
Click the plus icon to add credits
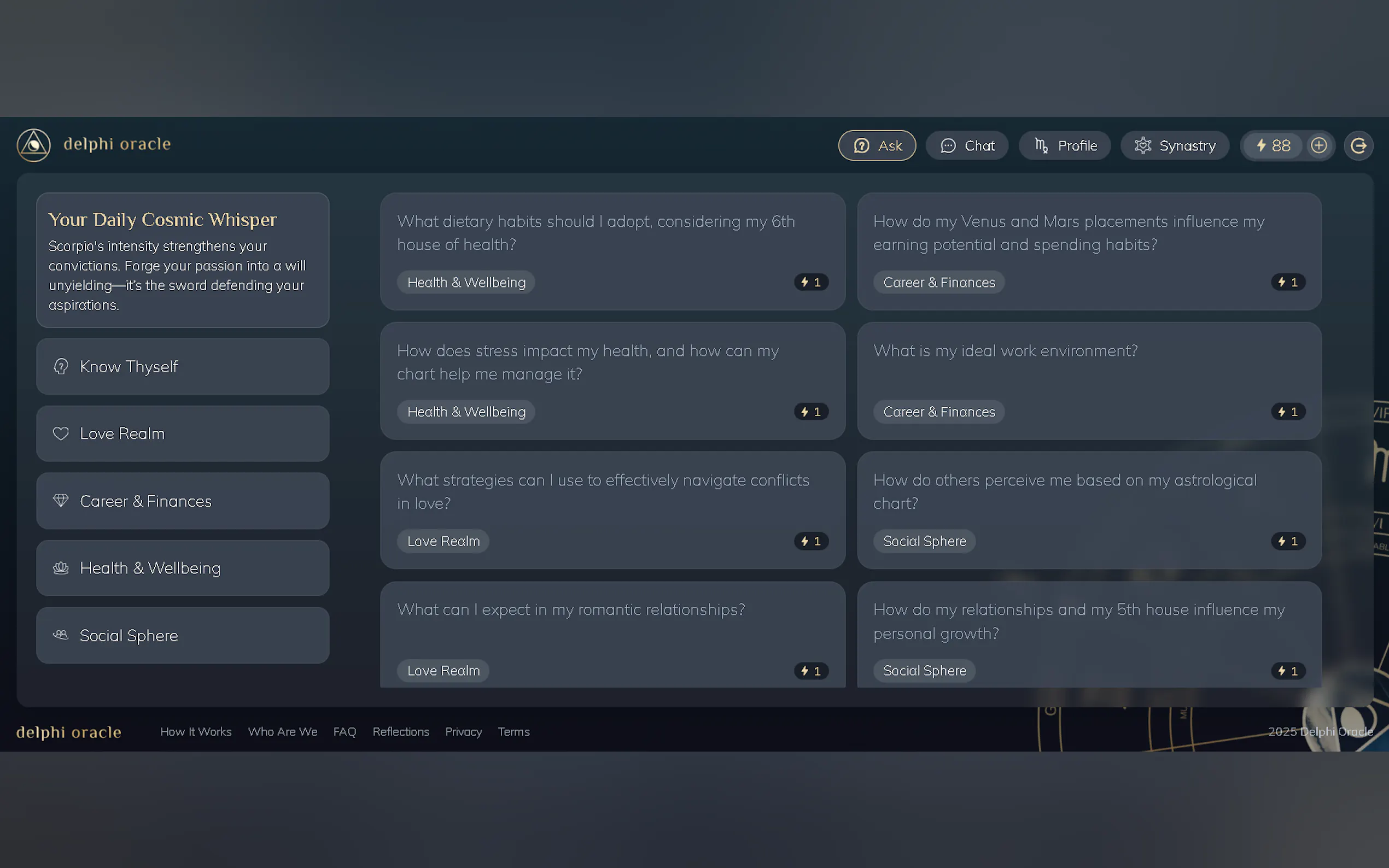1319,145
